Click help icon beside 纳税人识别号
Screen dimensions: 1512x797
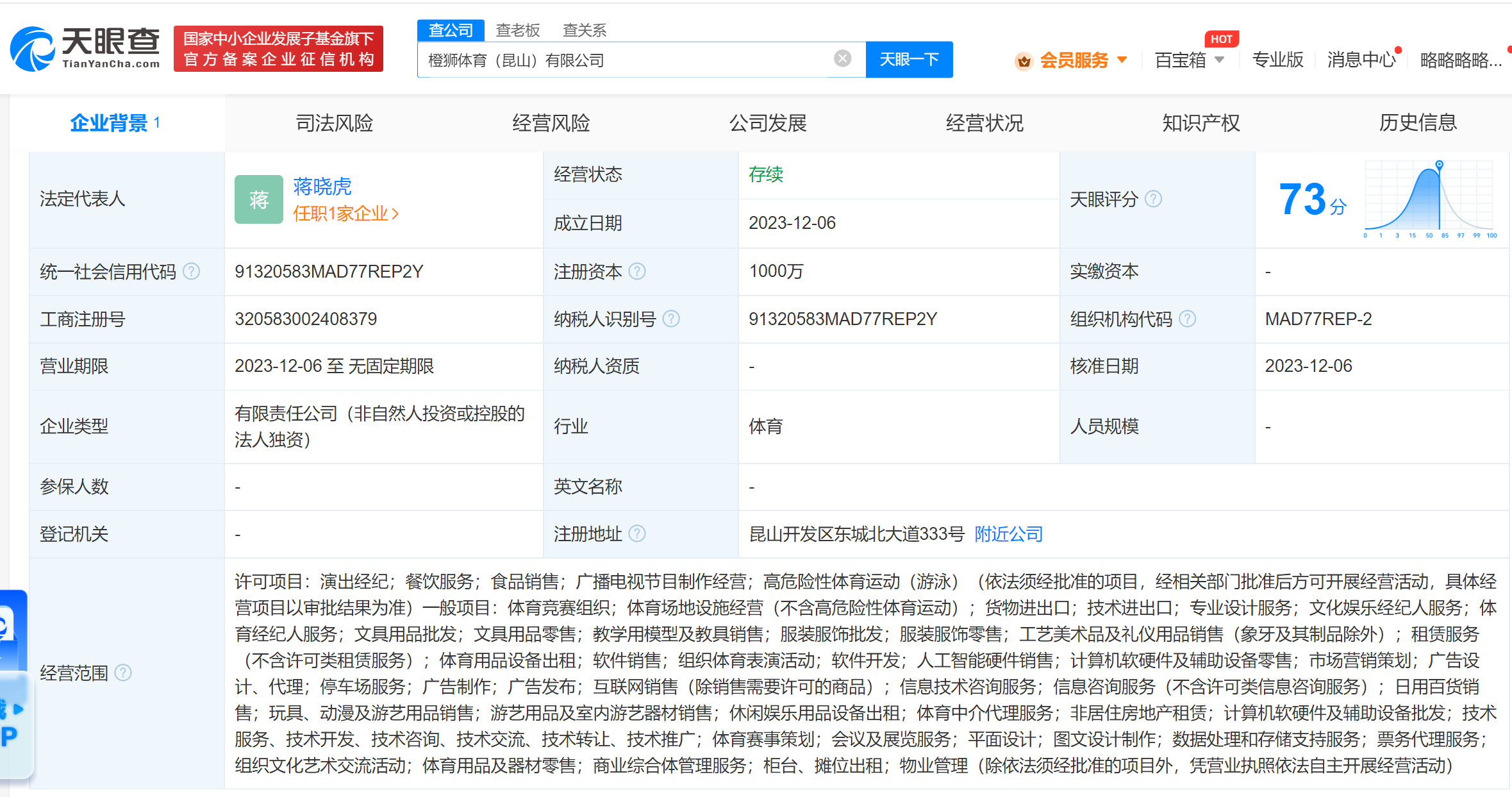(x=671, y=319)
